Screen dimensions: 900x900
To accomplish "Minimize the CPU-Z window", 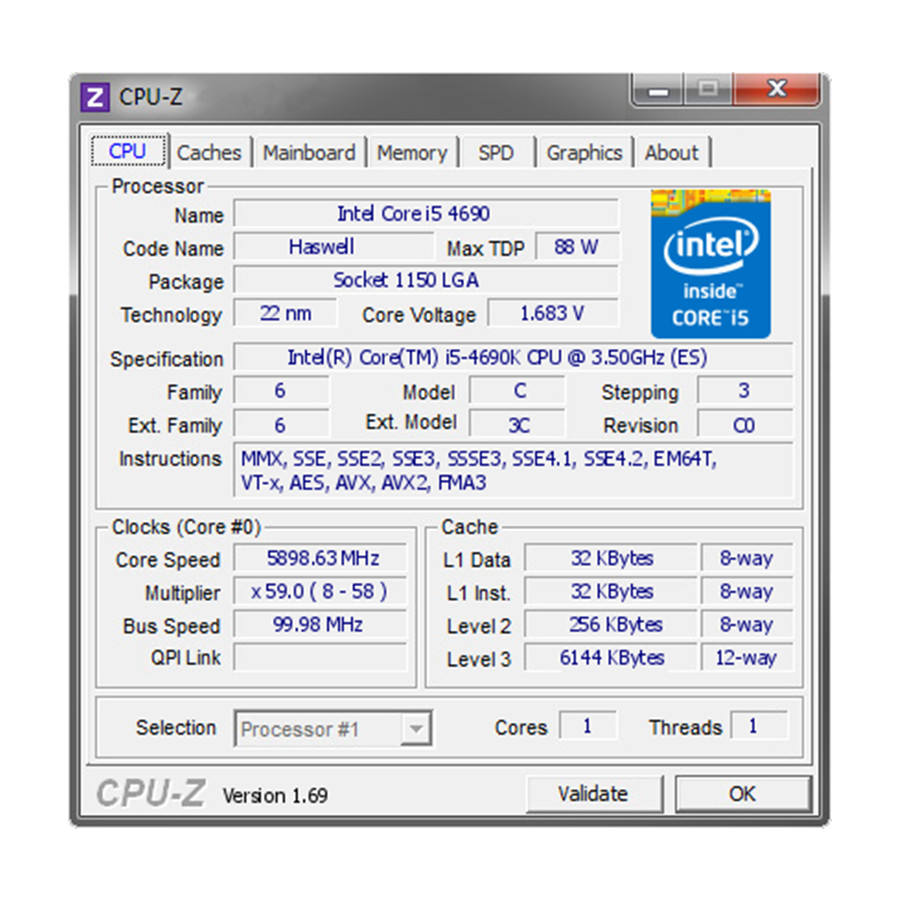I will pos(658,90).
